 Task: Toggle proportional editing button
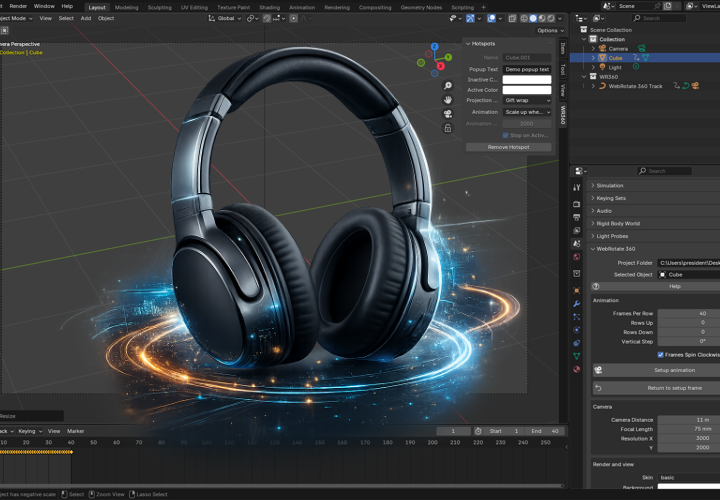tap(293, 18)
